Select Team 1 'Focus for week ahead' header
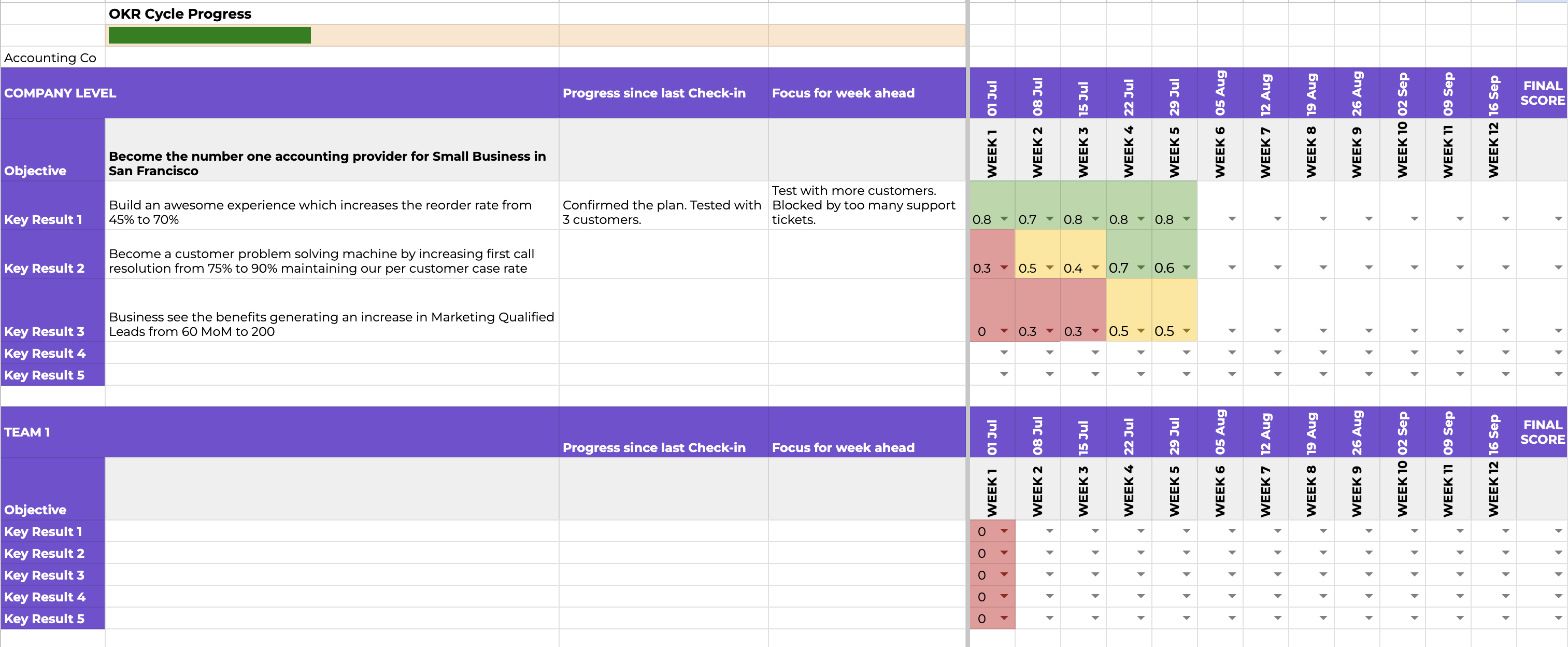The height and width of the screenshot is (647, 1568). 867,432
